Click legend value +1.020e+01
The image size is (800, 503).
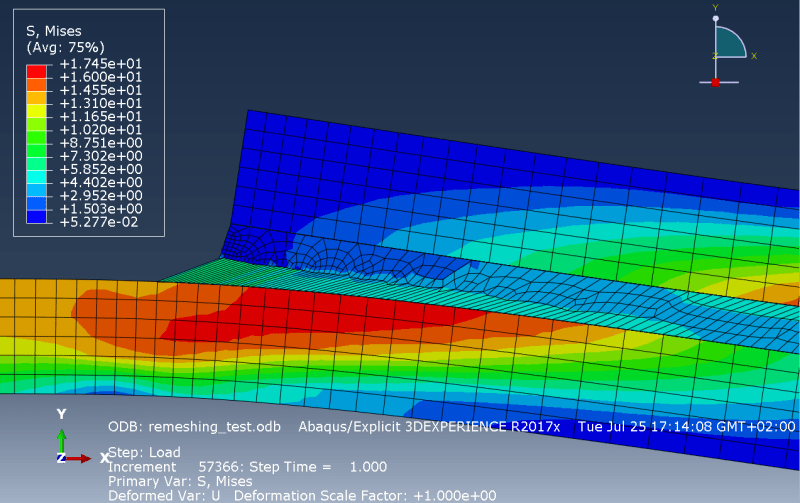(x=101, y=130)
